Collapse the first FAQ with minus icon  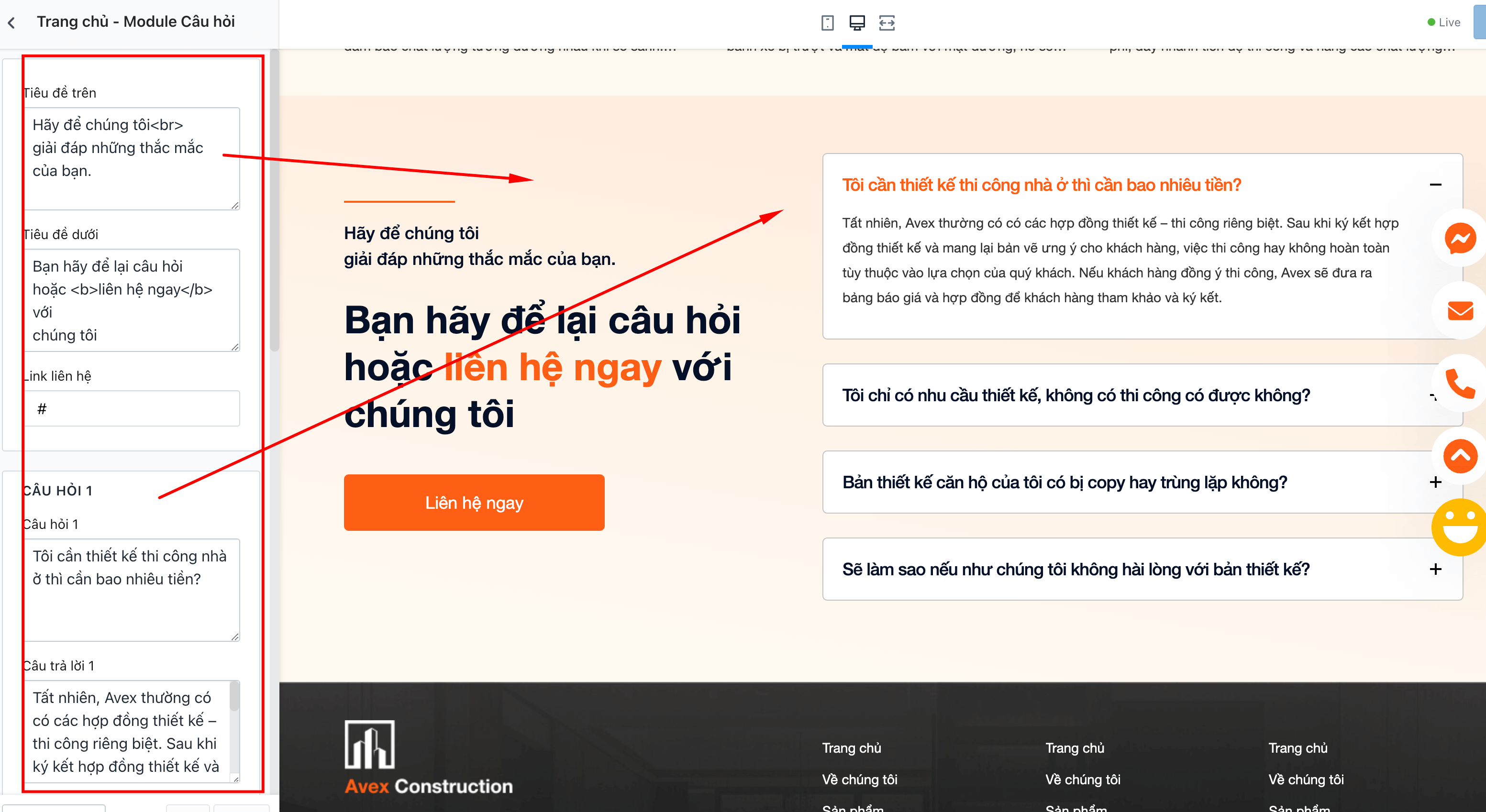point(1435,185)
